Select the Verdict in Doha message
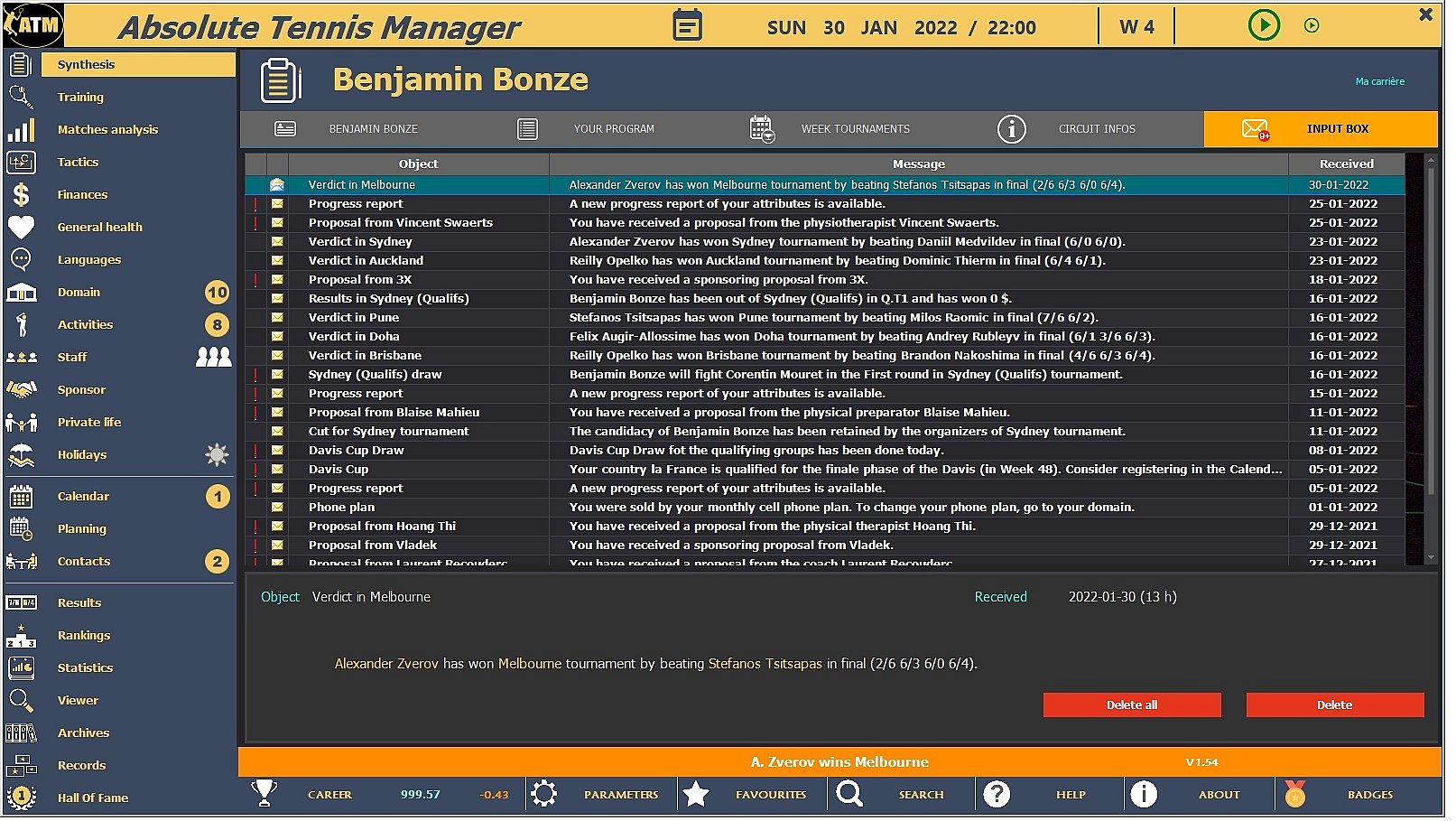 tap(825, 337)
